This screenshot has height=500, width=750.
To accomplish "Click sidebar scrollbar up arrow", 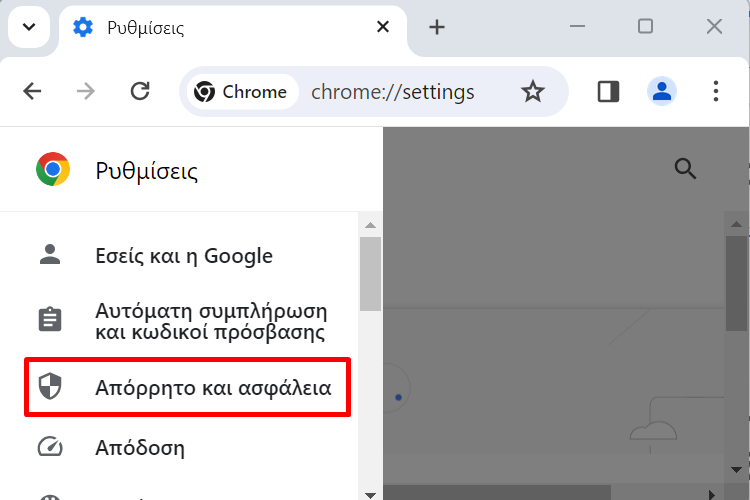I will 370,225.
